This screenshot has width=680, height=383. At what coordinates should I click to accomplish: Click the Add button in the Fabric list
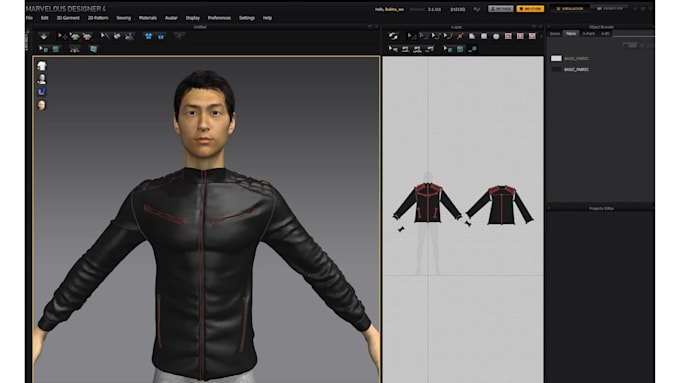[x=631, y=45]
